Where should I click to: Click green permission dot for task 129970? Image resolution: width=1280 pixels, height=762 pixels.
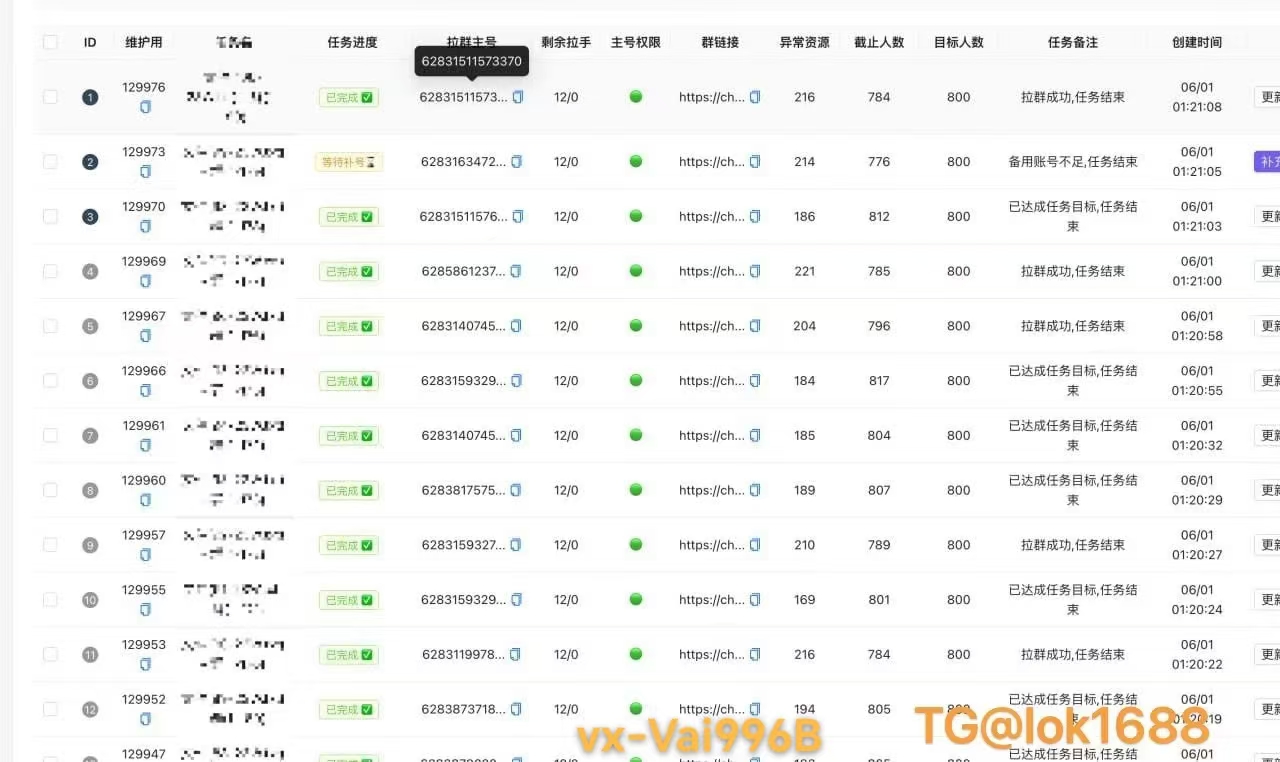636,216
